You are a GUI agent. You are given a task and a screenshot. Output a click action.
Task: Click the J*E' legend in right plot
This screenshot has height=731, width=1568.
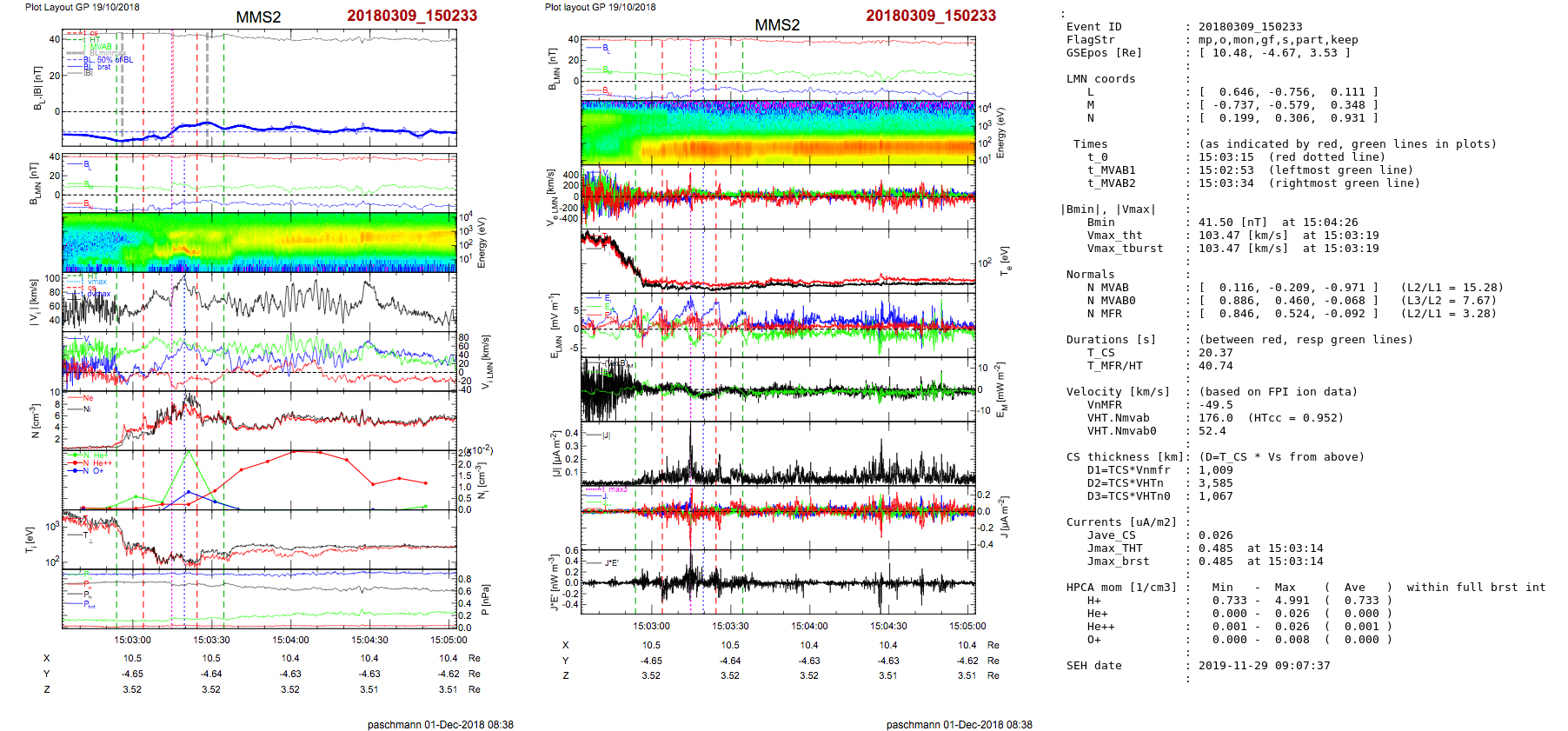click(x=612, y=563)
